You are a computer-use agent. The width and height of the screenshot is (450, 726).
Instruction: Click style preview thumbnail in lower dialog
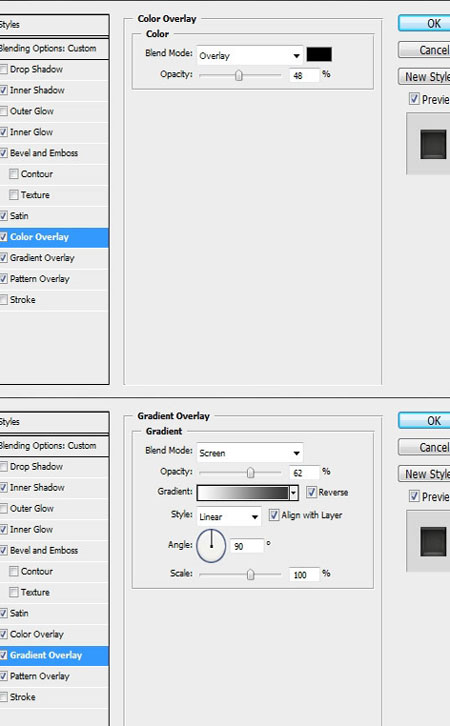point(433,541)
